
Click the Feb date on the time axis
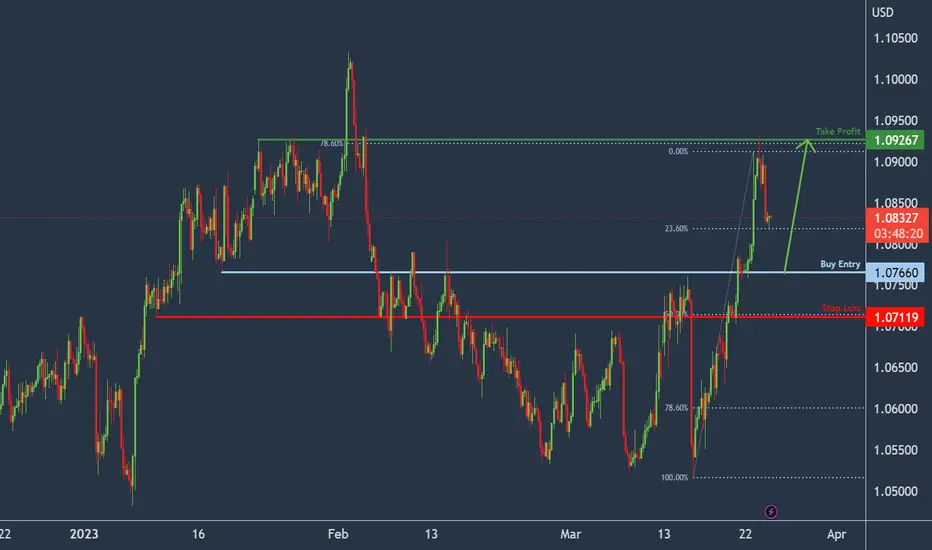(338, 534)
